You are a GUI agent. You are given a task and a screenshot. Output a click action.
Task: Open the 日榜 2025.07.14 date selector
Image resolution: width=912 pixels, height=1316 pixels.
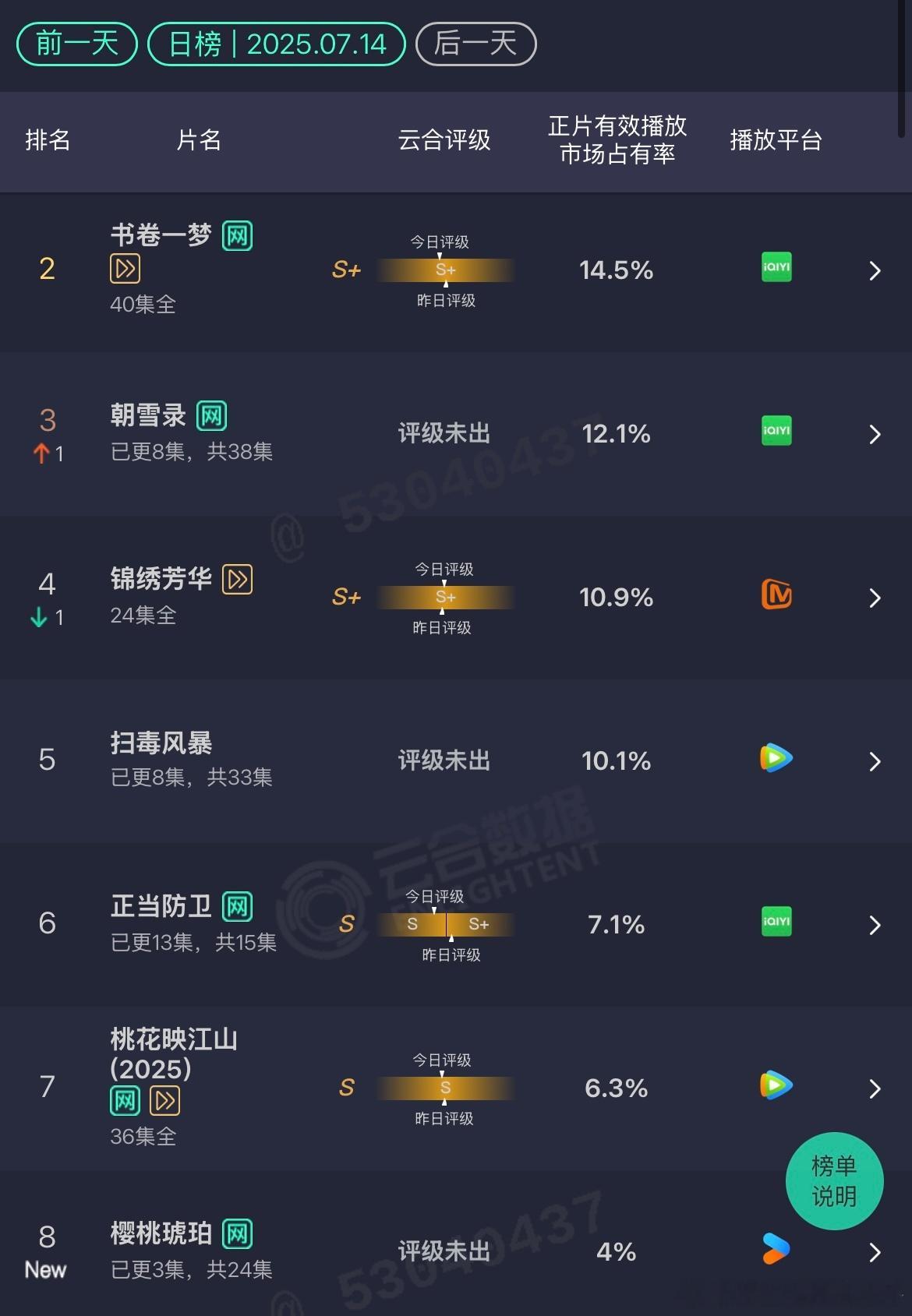[x=277, y=44]
